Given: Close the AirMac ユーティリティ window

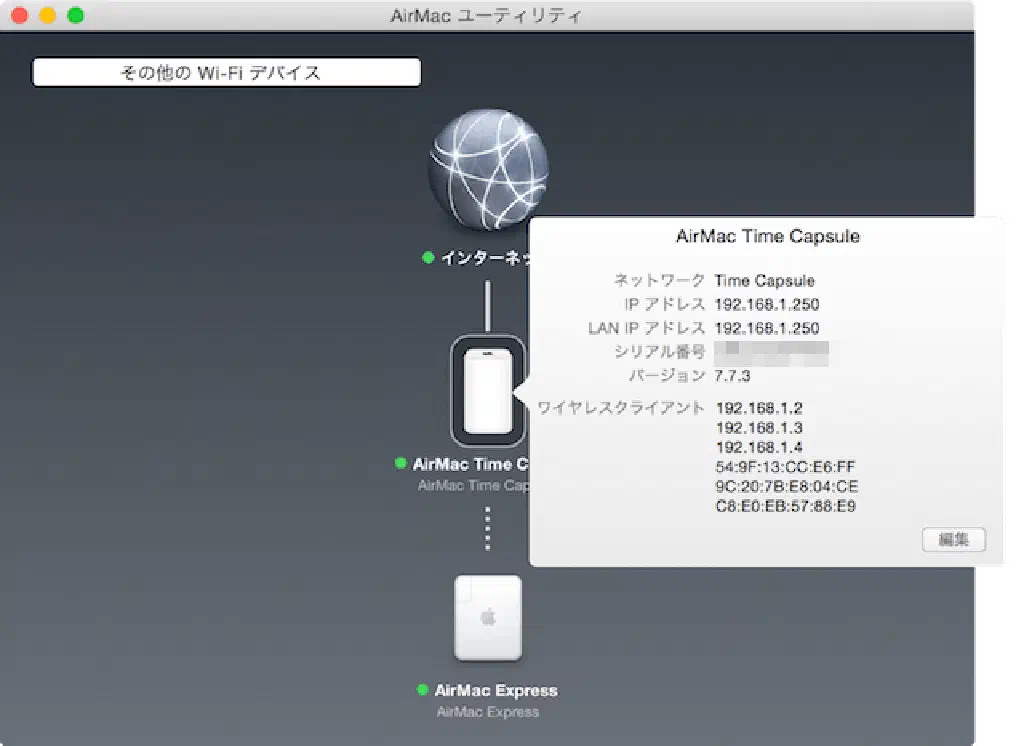Looking at the screenshot, I should 19,16.
